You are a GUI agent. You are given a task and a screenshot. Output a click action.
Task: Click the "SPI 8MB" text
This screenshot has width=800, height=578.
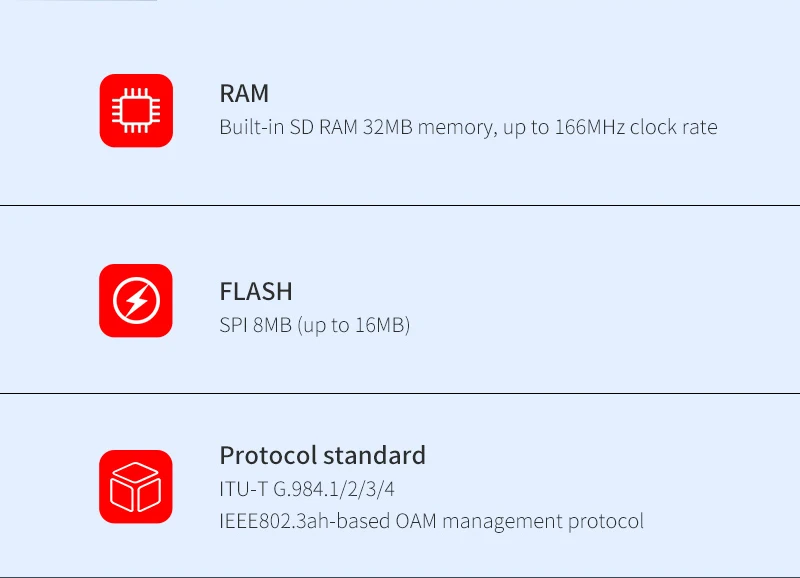255,326
